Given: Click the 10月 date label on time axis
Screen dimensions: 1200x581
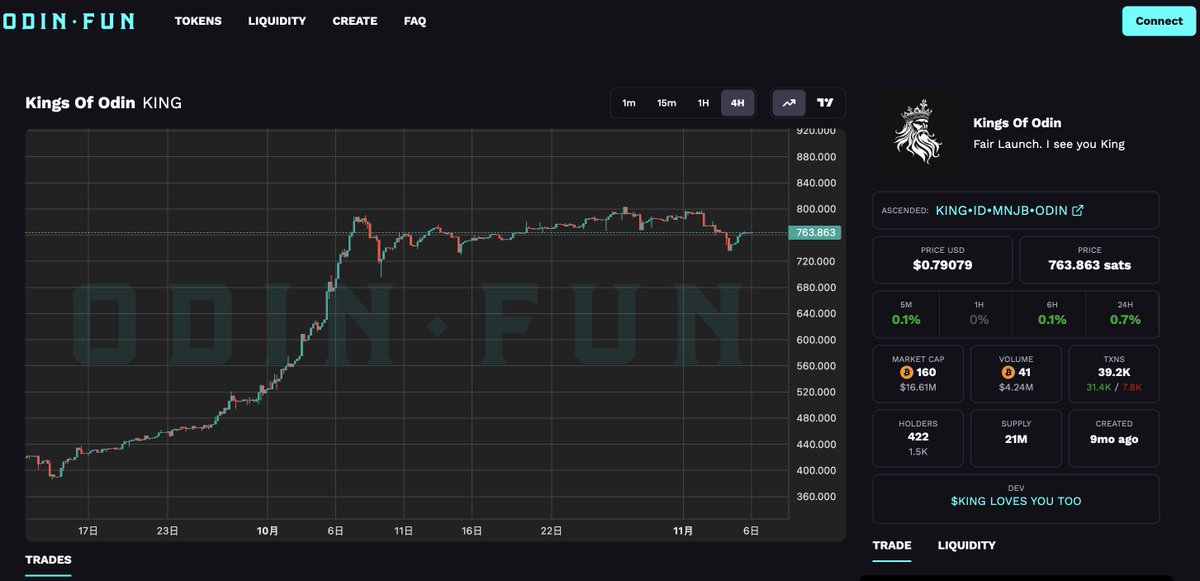Looking at the screenshot, I should [x=267, y=531].
